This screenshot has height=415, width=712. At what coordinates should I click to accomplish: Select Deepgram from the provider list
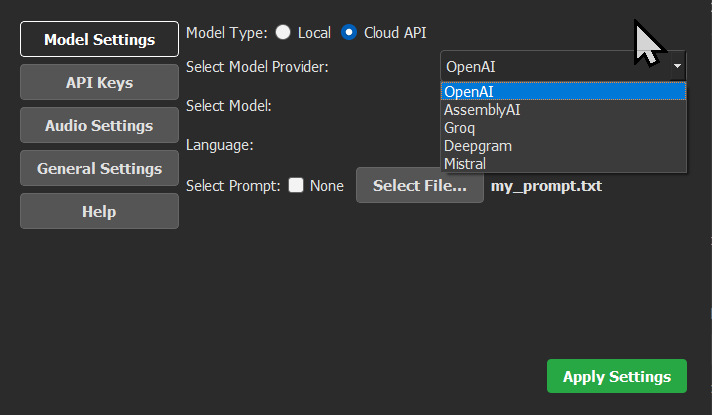pyautogui.click(x=563, y=146)
